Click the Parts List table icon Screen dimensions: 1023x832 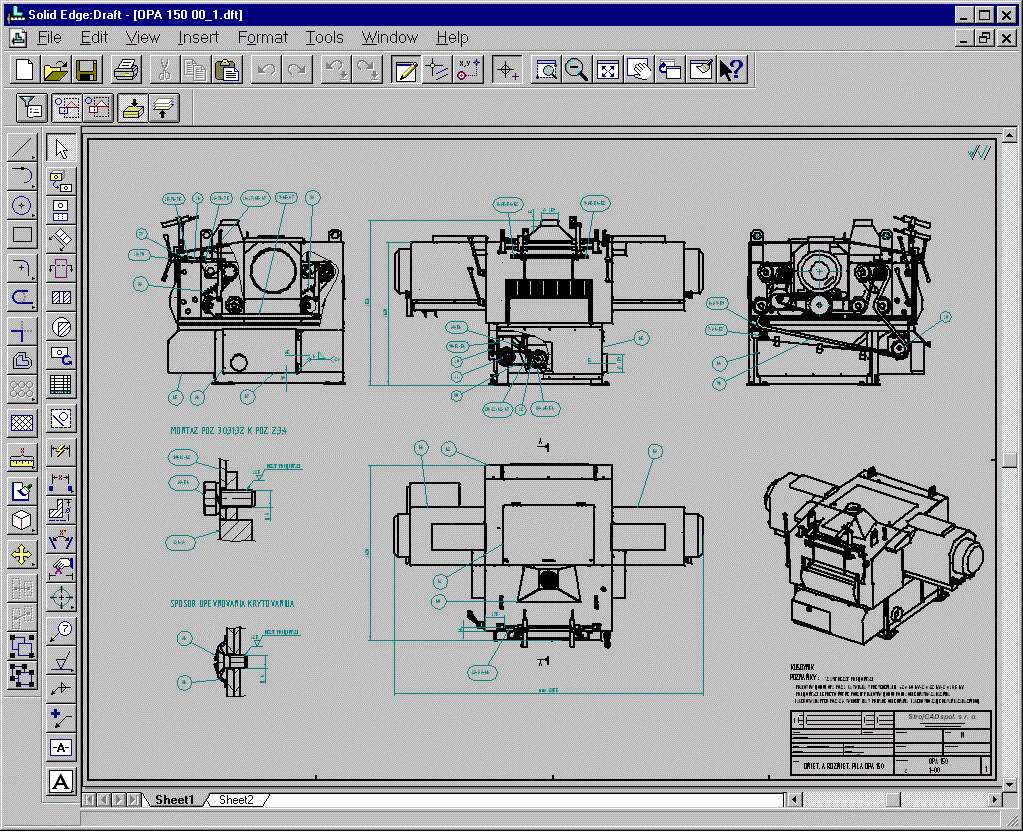point(61,384)
